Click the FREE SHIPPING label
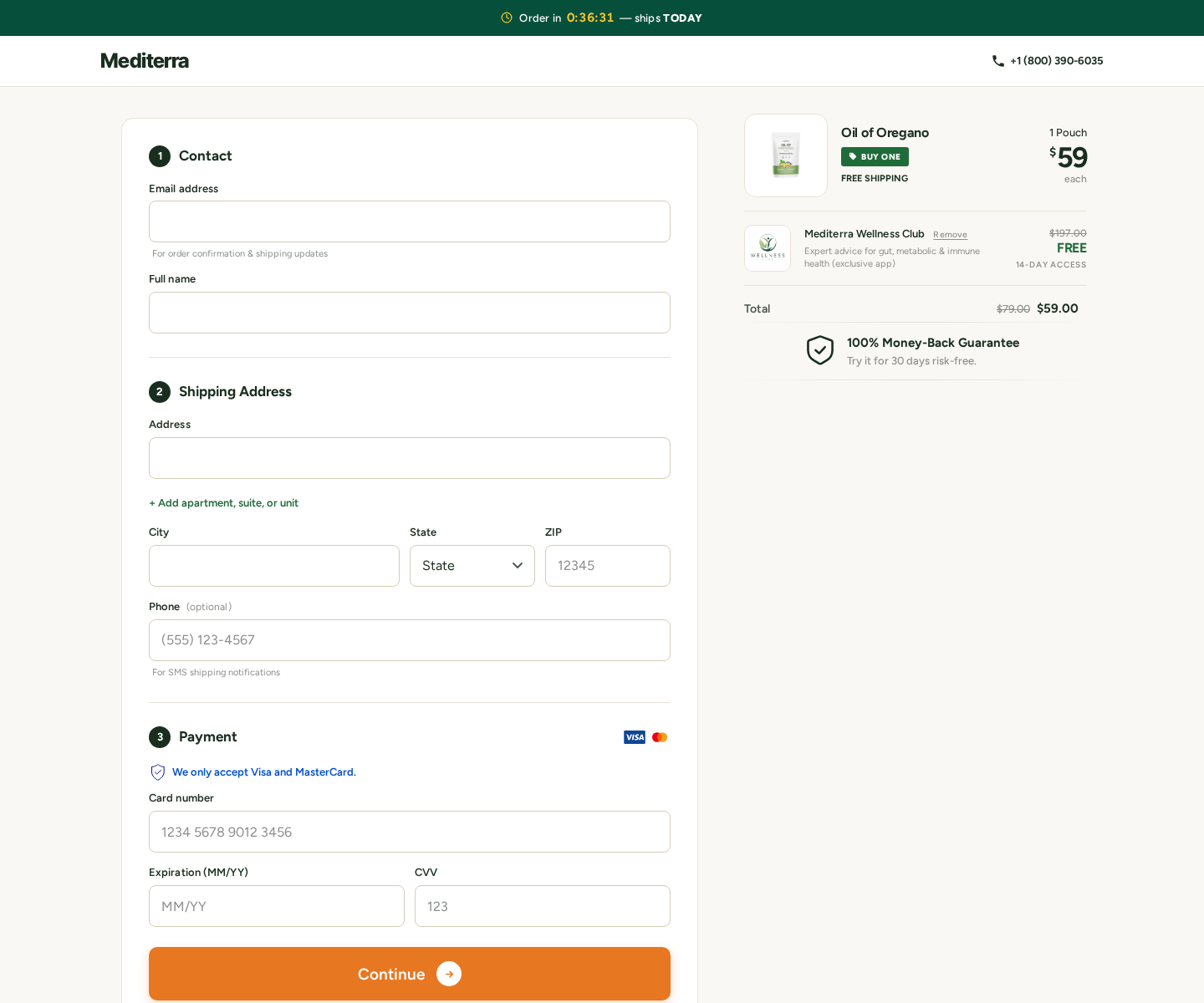1204x1003 pixels. coord(875,179)
